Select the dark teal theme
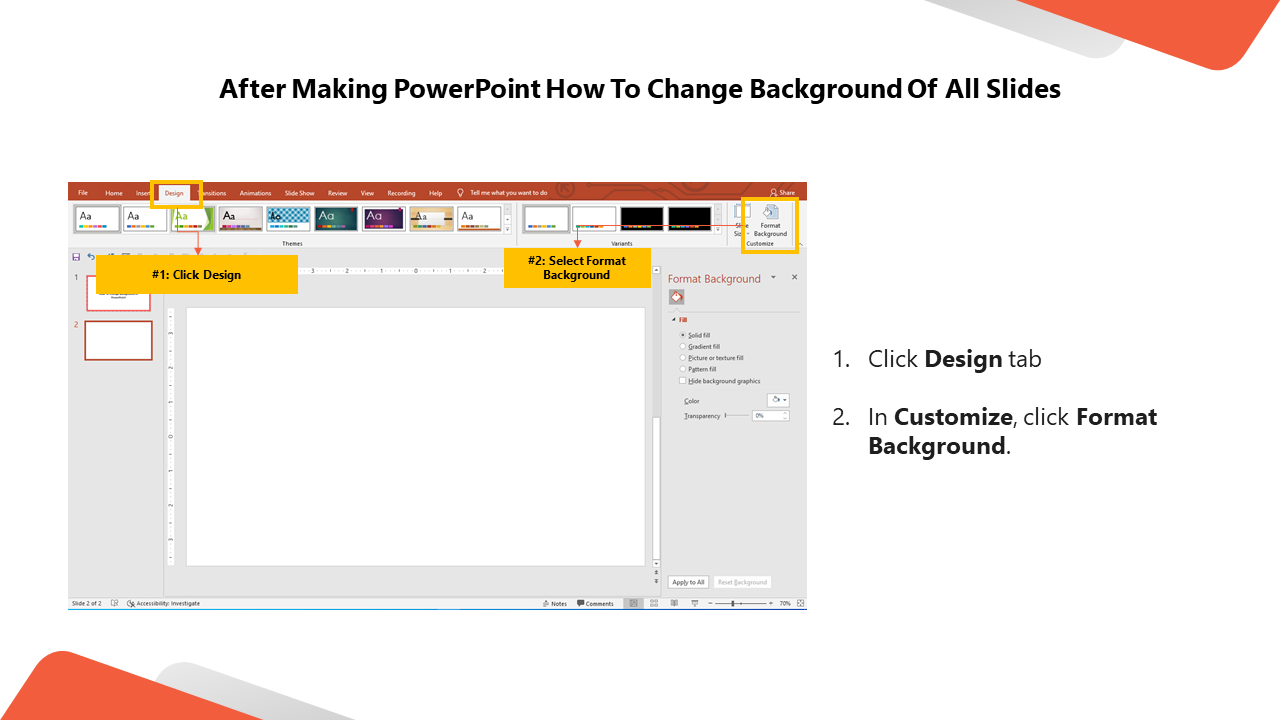 click(336, 218)
